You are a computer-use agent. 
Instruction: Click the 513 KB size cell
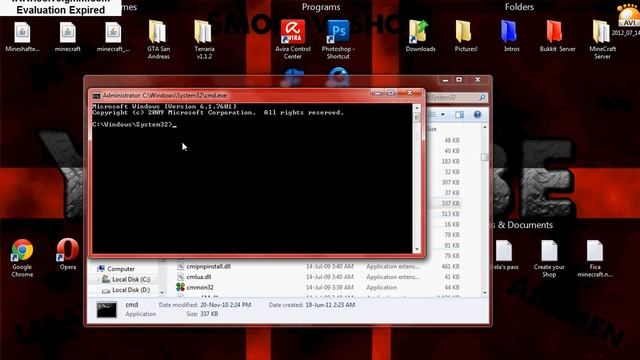[451, 214]
